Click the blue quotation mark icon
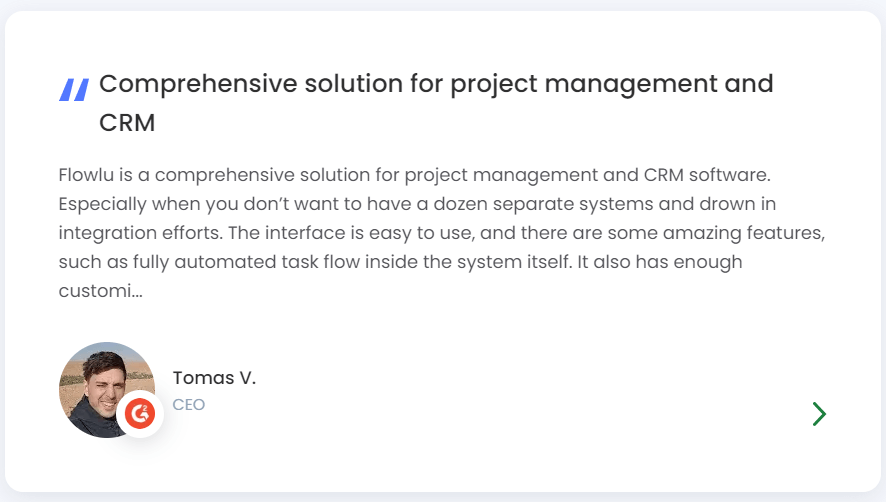 click(x=74, y=90)
